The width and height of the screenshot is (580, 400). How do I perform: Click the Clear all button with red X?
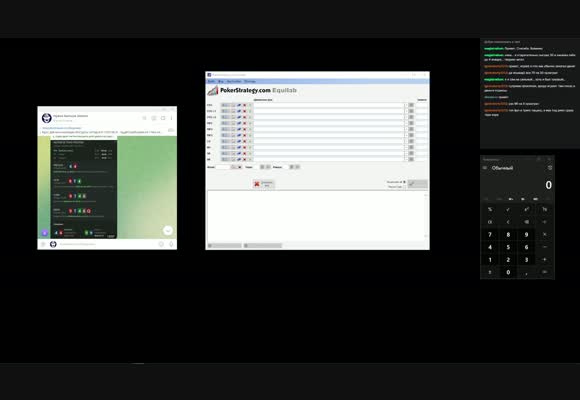pyautogui.click(x=263, y=184)
